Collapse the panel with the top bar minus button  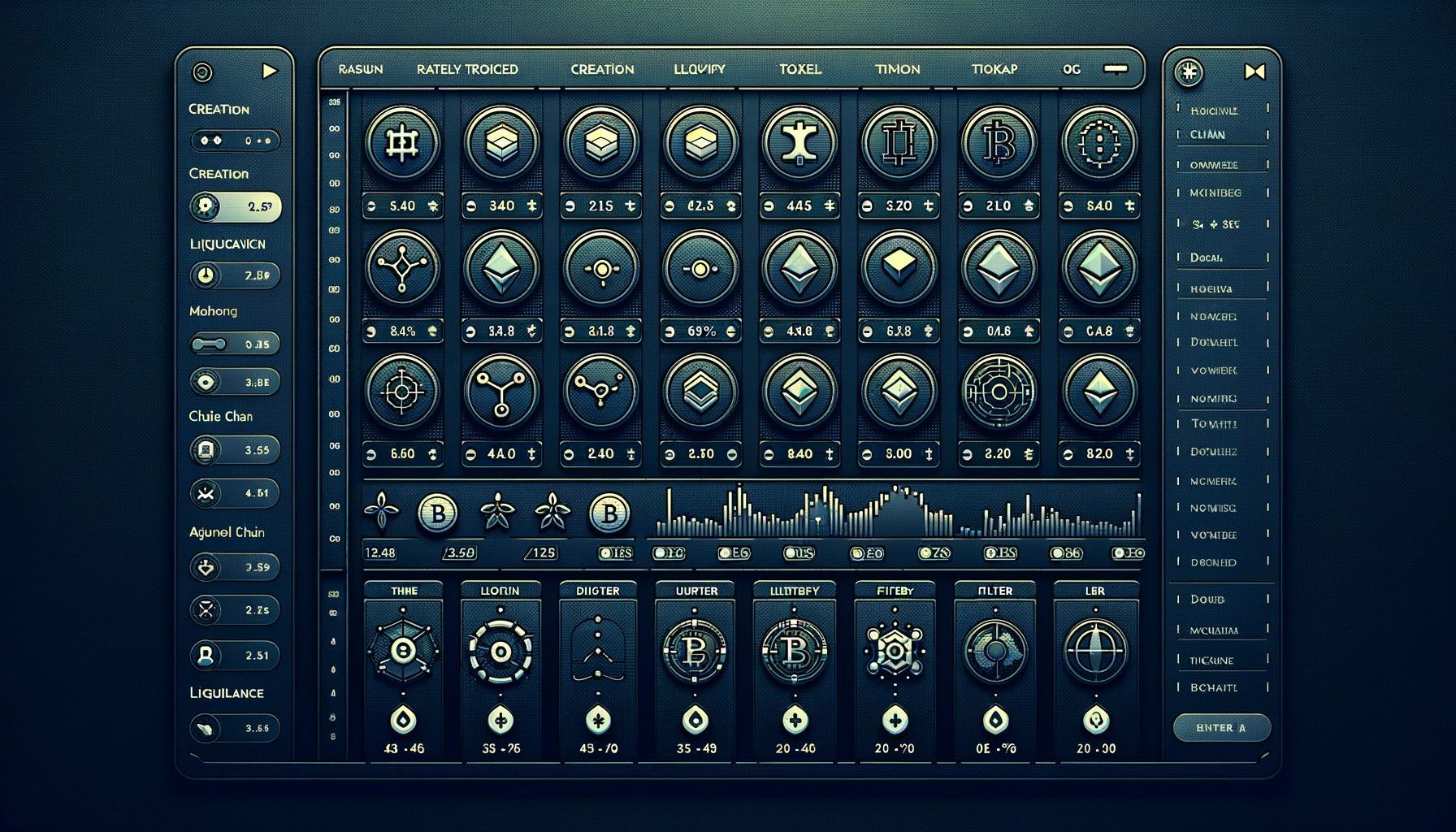tap(1116, 69)
